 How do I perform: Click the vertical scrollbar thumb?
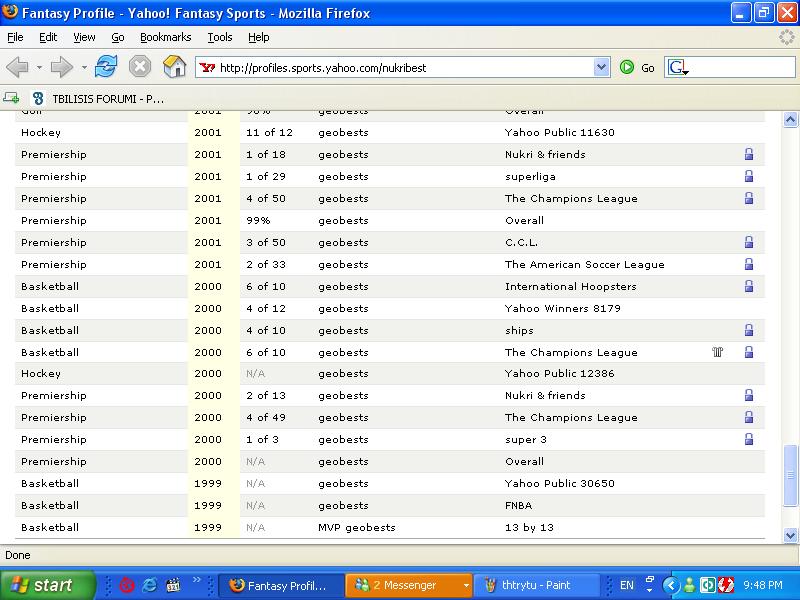[x=790, y=475]
